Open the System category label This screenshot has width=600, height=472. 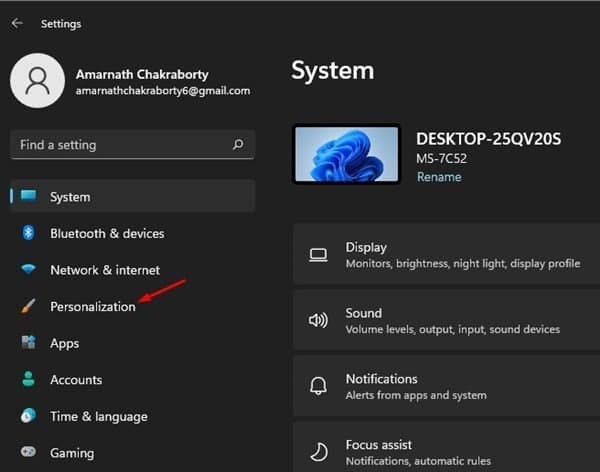pyautogui.click(x=70, y=197)
